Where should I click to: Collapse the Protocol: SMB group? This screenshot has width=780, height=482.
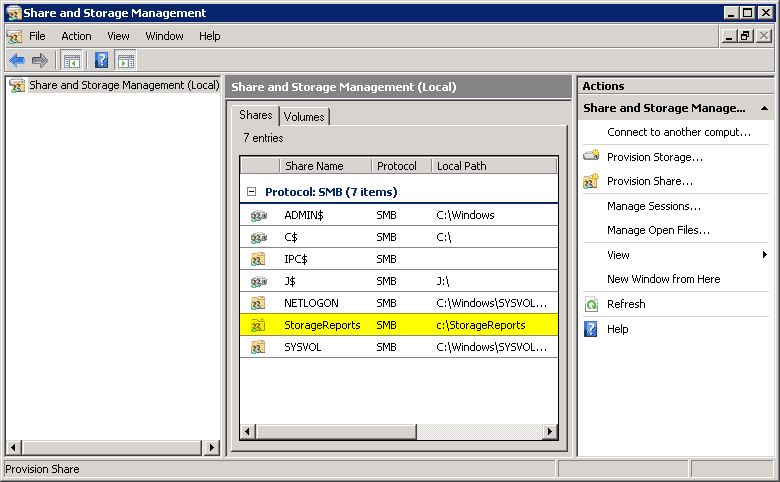pyautogui.click(x=252, y=192)
